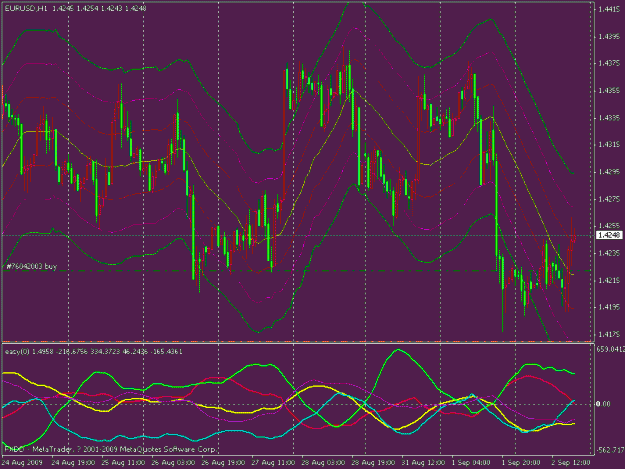Click the 1.4315 price scale label
The image size is (625, 469).
pos(609,145)
